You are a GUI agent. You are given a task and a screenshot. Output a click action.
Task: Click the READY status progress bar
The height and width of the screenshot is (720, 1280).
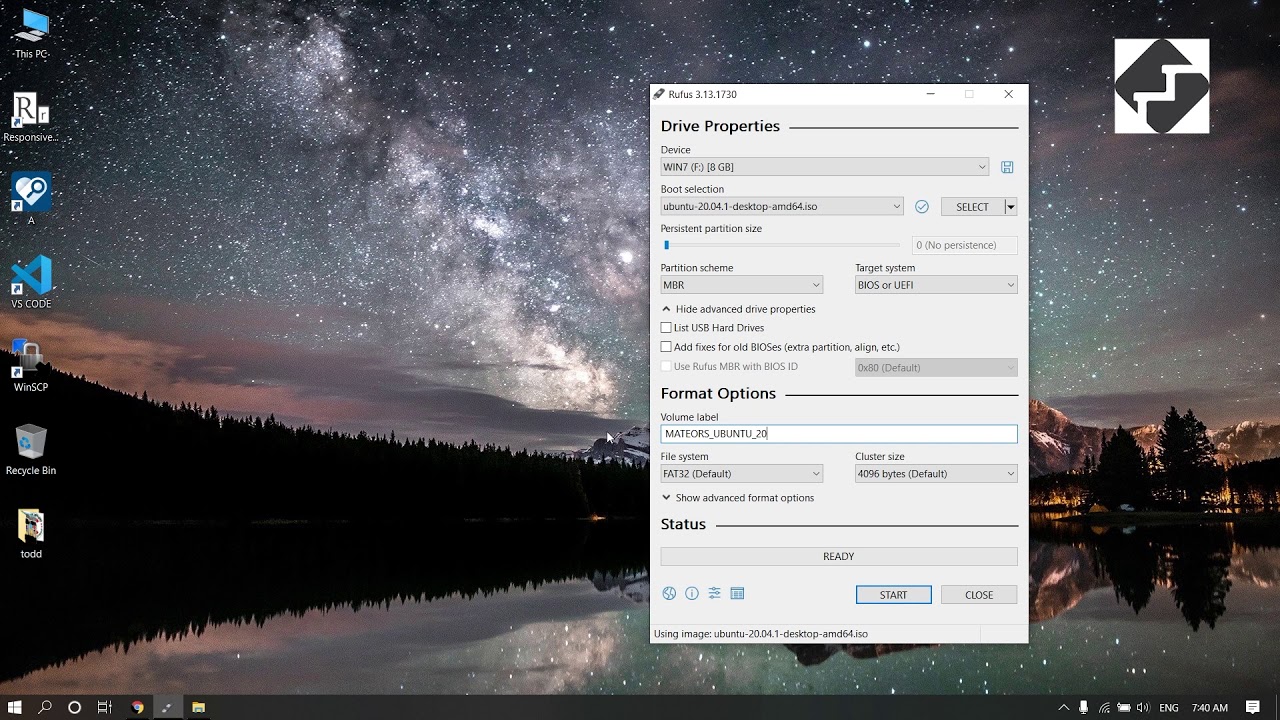click(838, 556)
